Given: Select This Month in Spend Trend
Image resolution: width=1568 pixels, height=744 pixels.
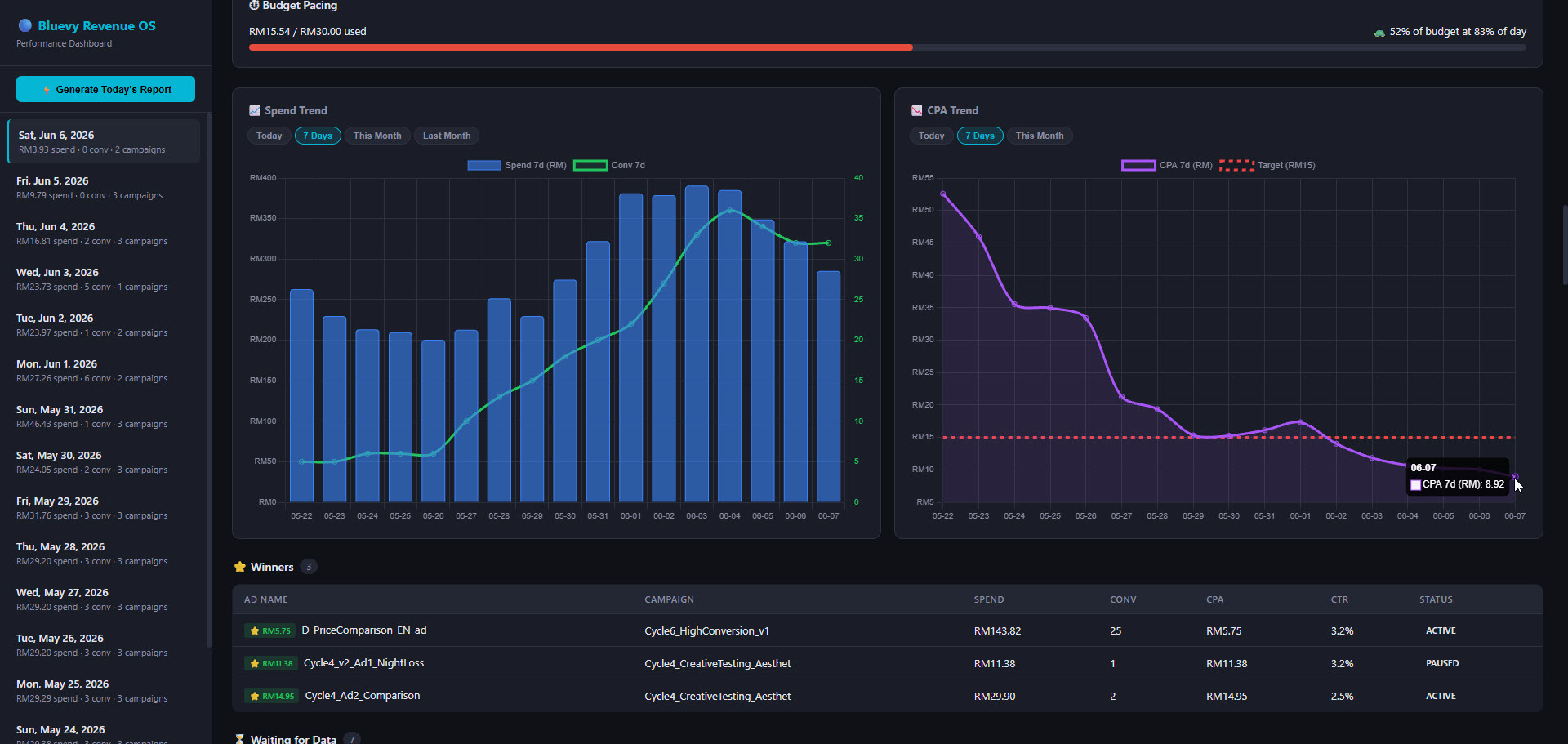Looking at the screenshot, I should [377, 136].
